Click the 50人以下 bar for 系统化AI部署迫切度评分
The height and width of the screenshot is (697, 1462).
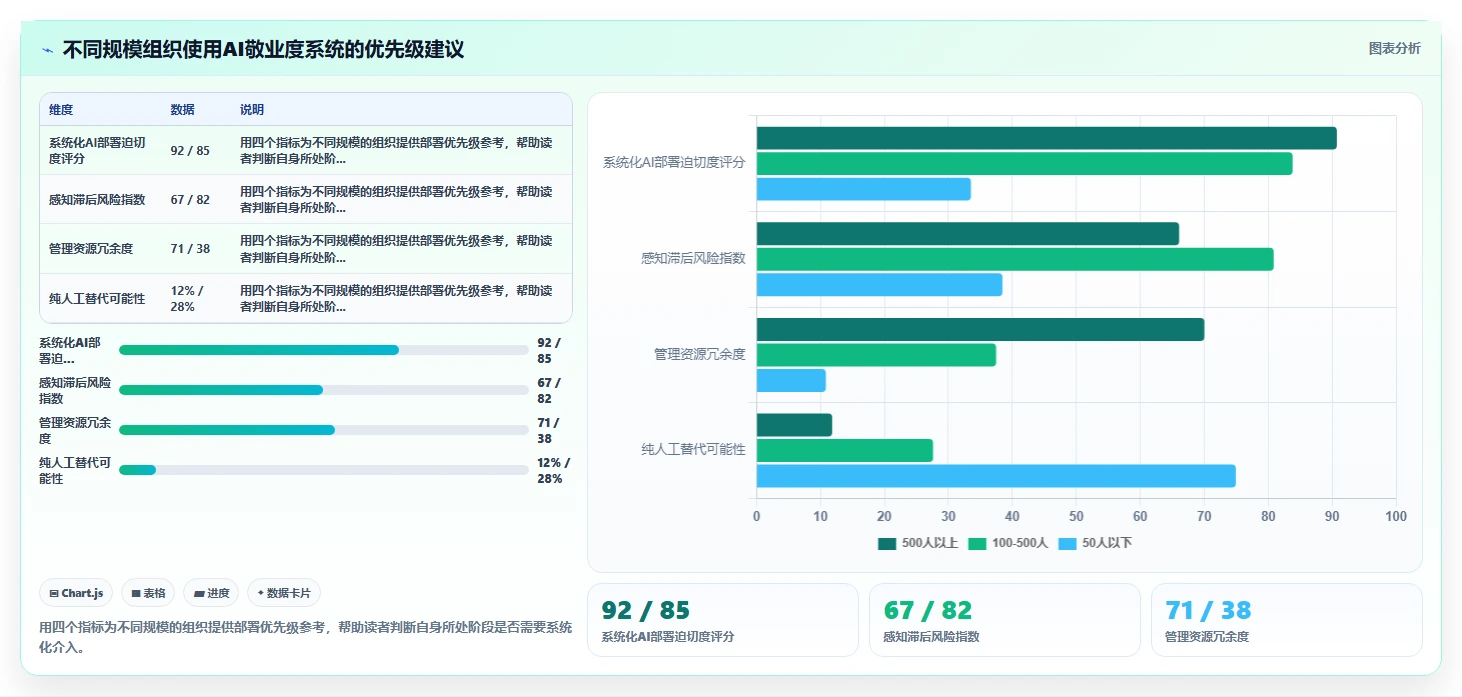[863, 189]
